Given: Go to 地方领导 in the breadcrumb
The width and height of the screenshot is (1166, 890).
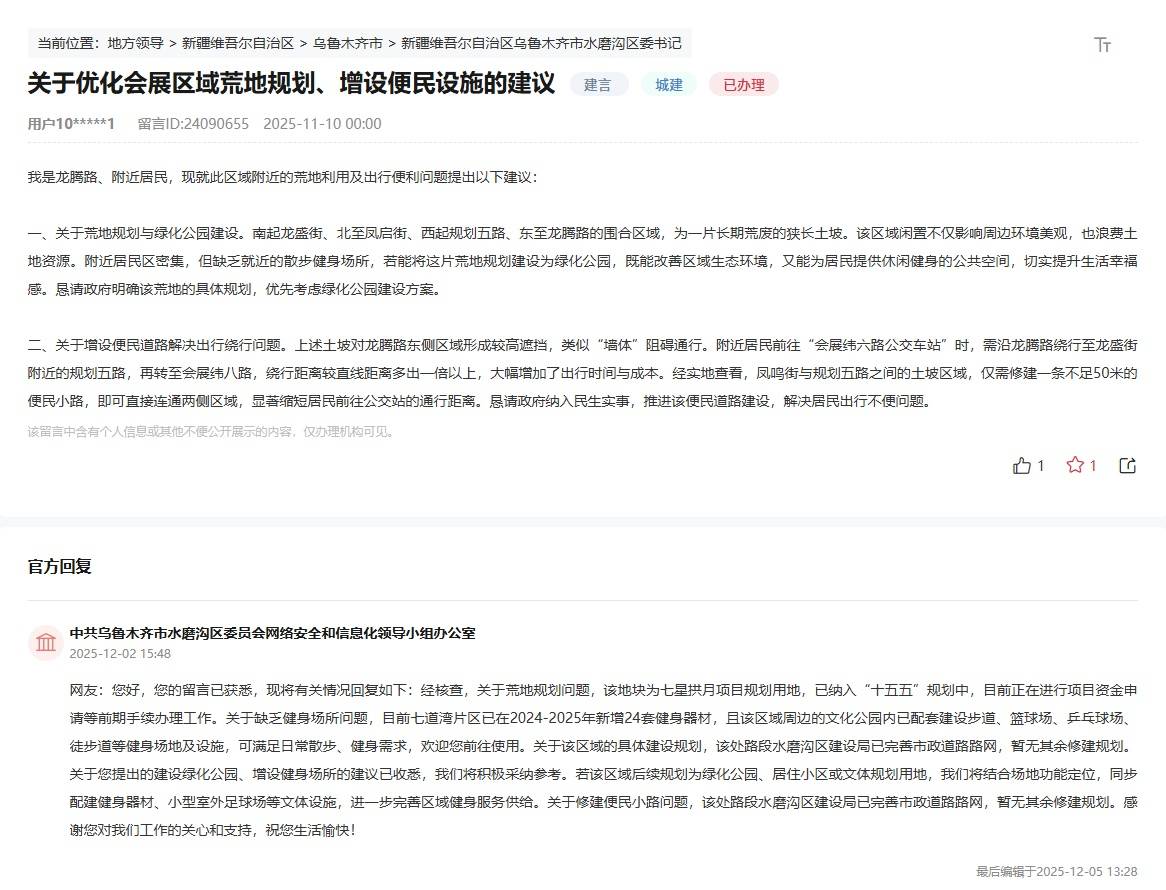Looking at the screenshot, I should tap(135, 44).
